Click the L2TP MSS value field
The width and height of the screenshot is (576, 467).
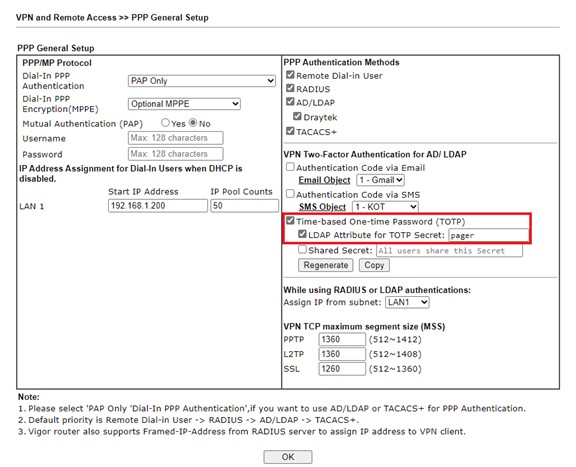(342, 354)
